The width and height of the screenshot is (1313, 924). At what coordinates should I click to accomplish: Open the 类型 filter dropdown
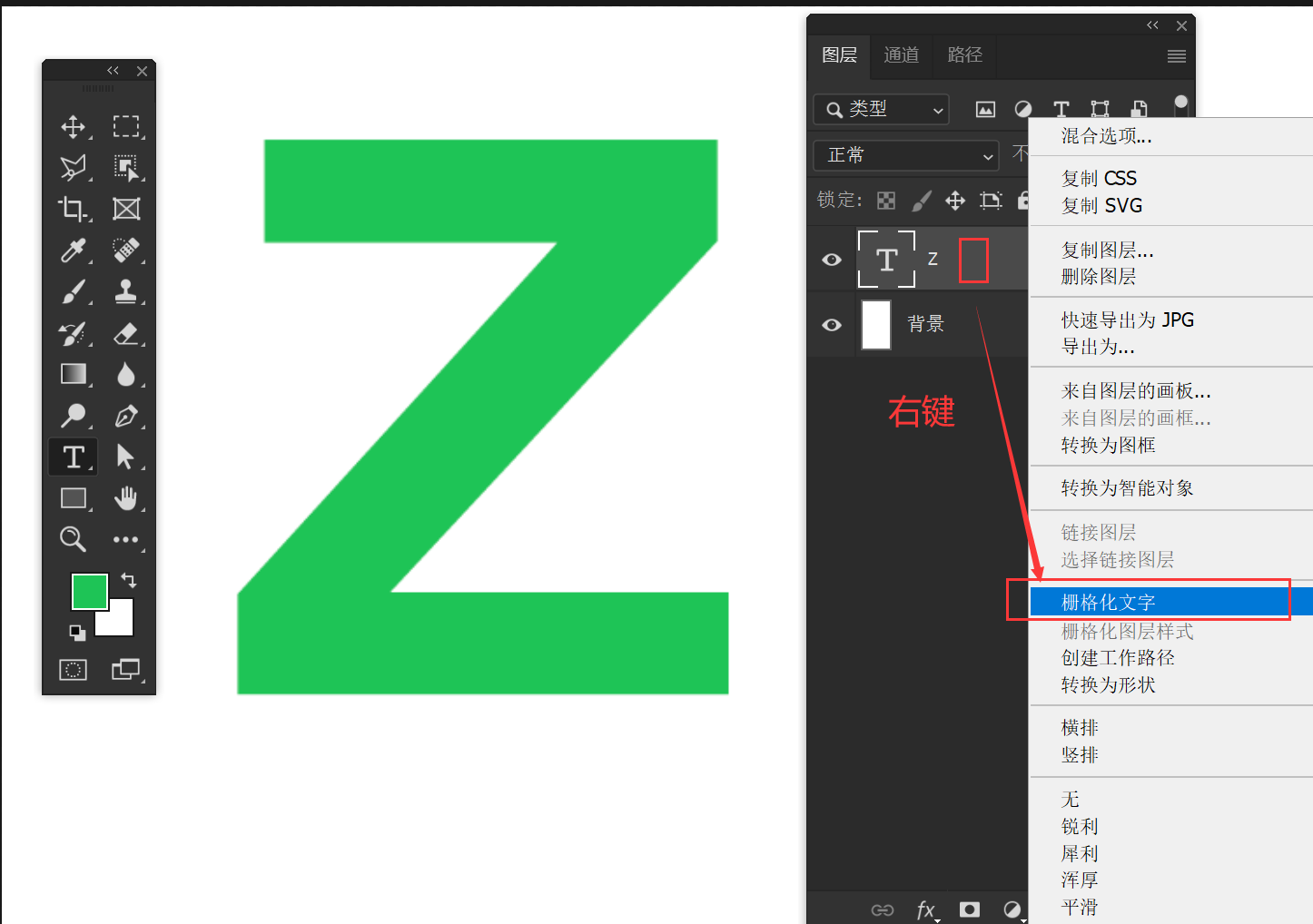(x=882, y=110)
